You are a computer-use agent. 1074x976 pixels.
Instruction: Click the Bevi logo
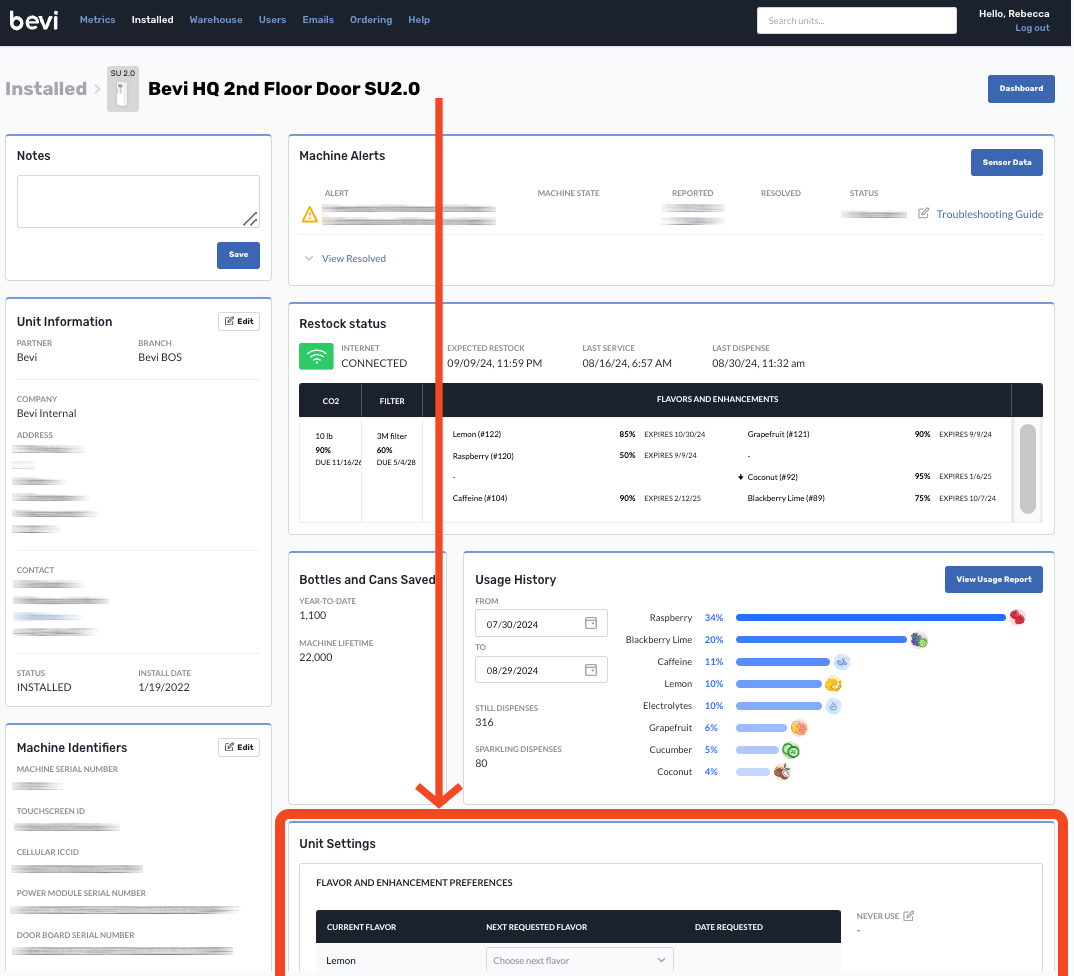34,20
